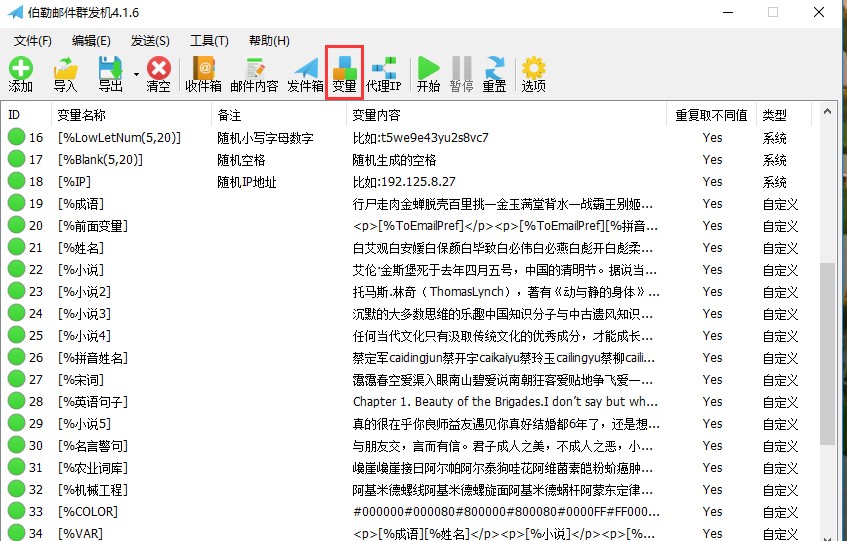Select the [%前面变量] variable row
The width and height of the screenshot is (847, 541).
(406, 226)
